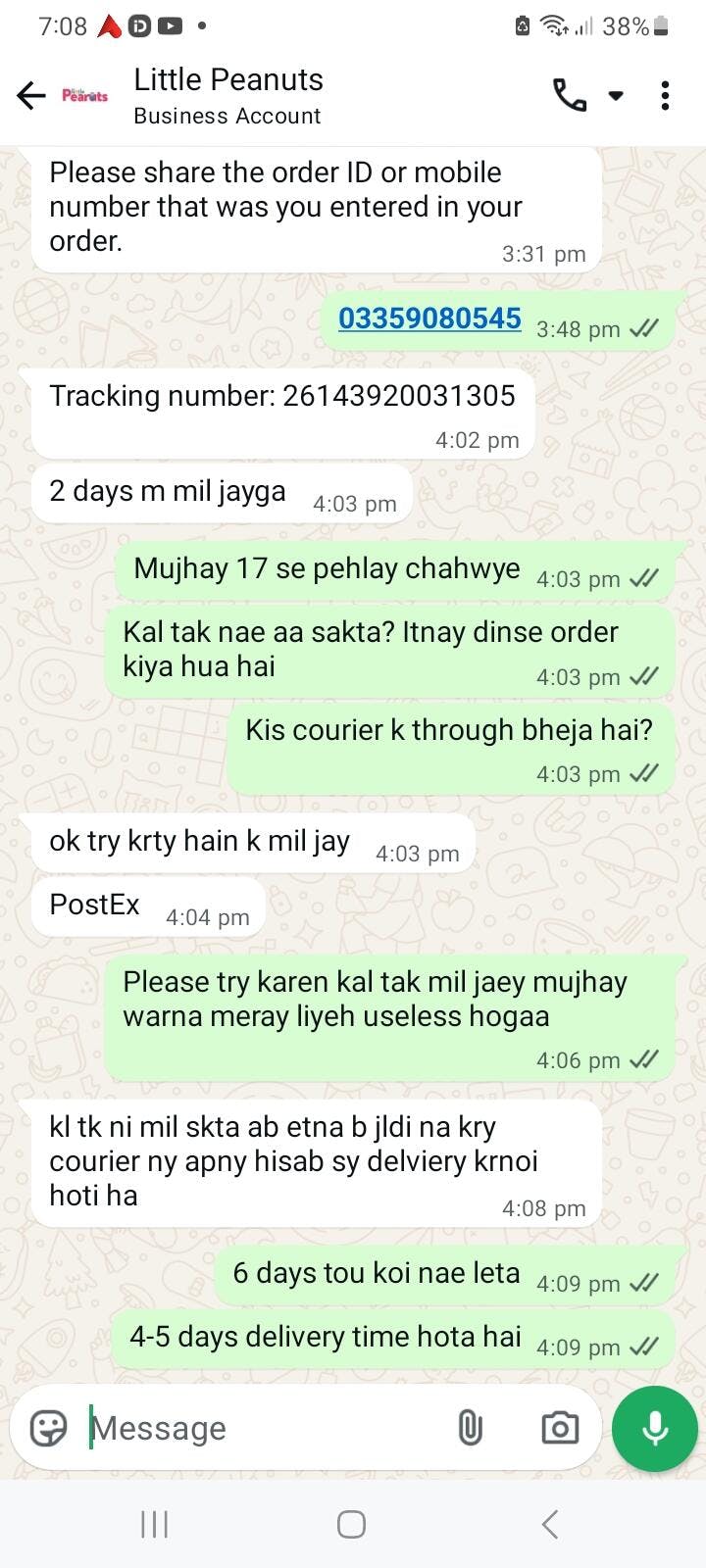Open Little Peanuts Business Account info
This screenshot has height=1568, width=706.
coord(228,95)
